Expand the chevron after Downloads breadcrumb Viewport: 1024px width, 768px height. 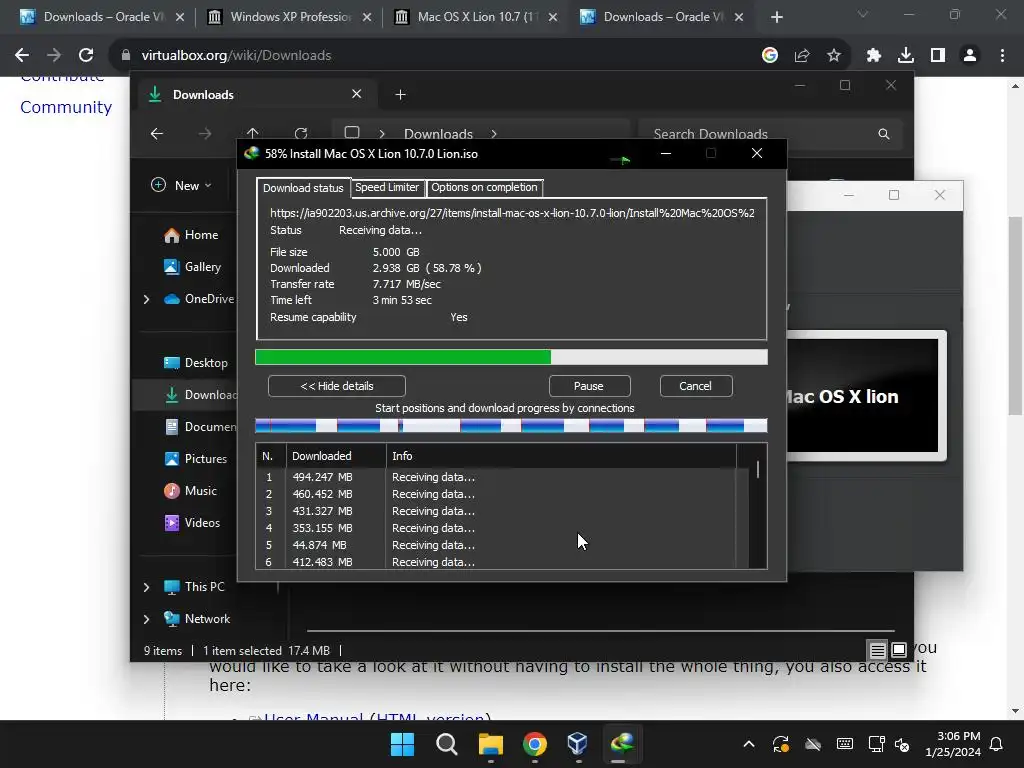click(x=494, y=134)
